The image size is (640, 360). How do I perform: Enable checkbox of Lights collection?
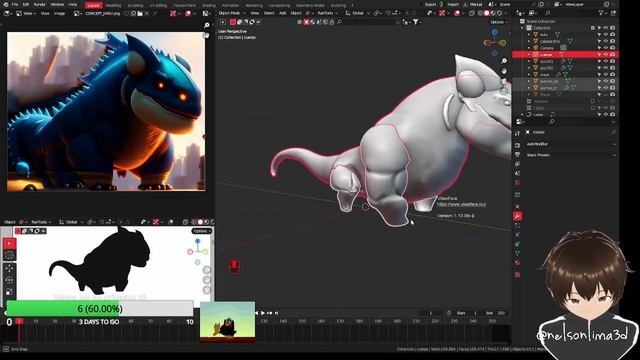pos(593,108)
